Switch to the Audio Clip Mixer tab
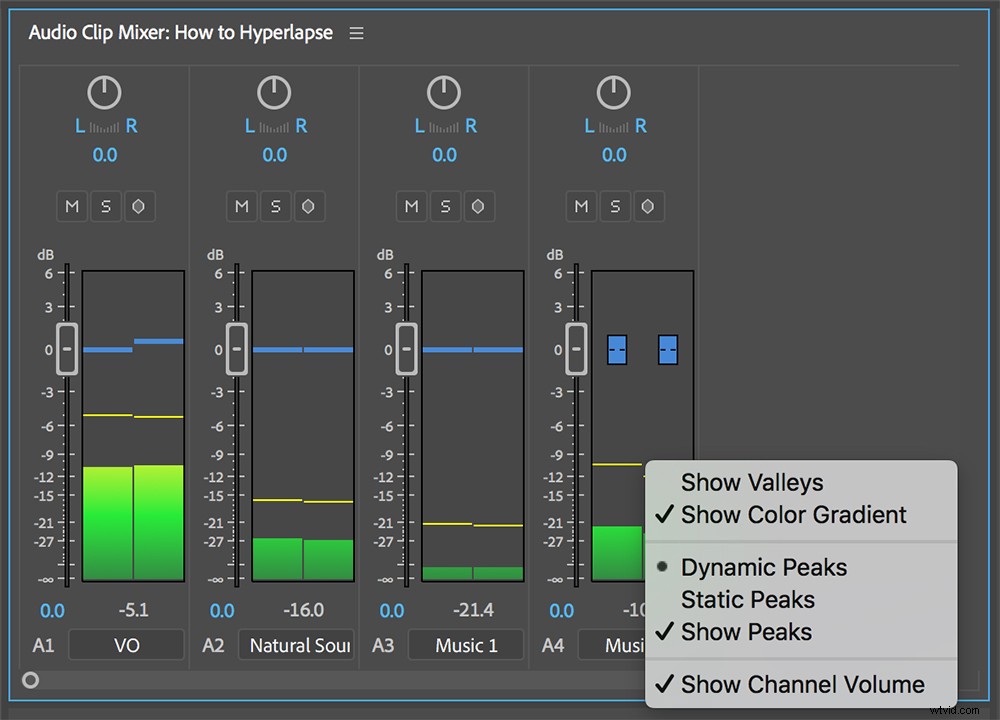This screenshot has height=720, width=1000. pyautogui.click(x=180, y=32)
